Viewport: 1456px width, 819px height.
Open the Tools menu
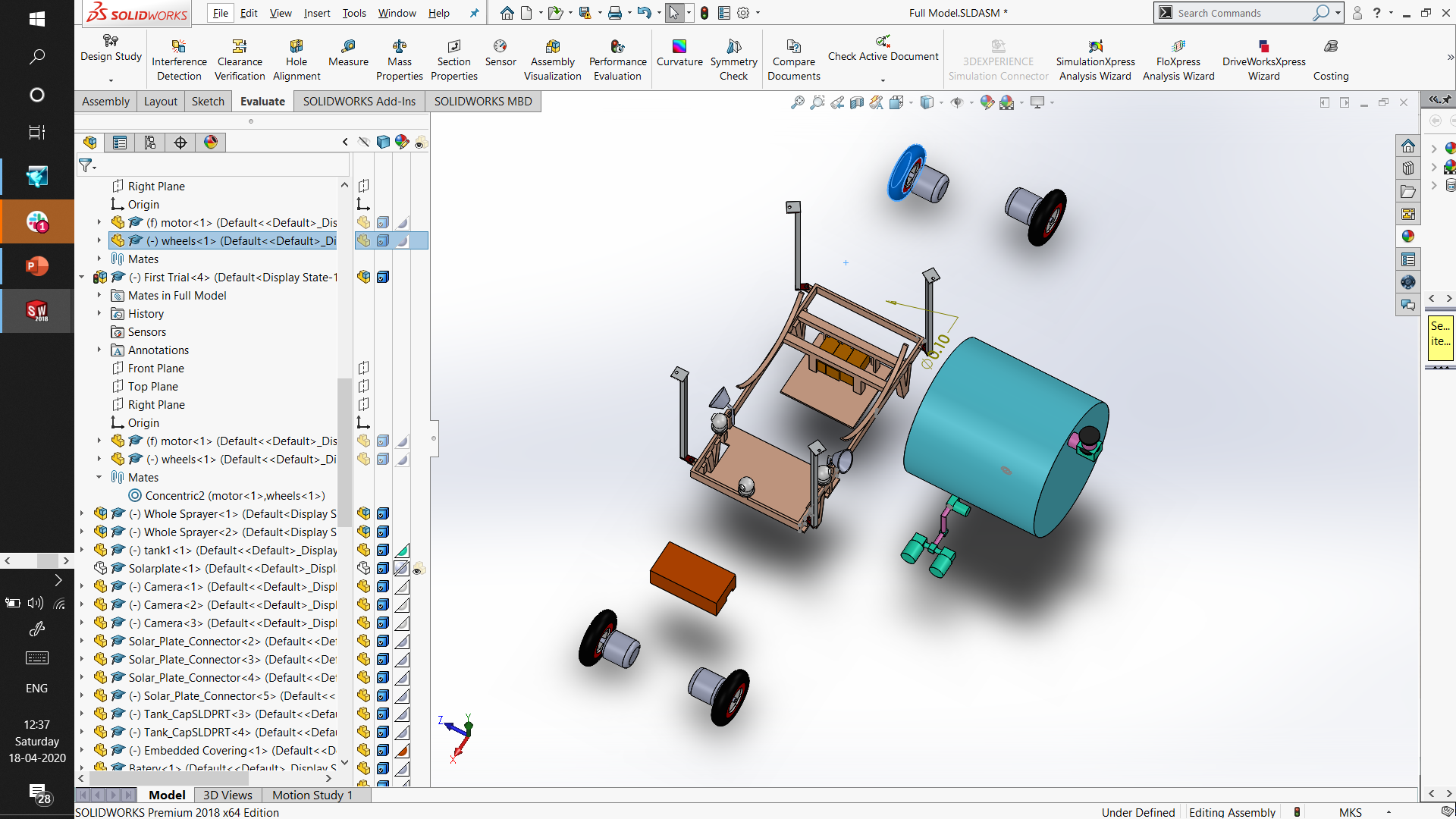[x=353, y=13]
